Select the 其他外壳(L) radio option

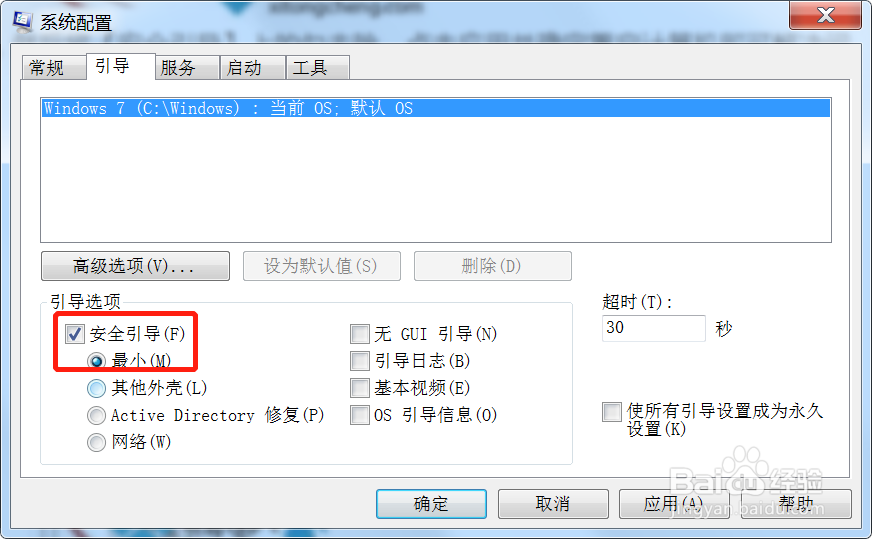pos(96,388)
